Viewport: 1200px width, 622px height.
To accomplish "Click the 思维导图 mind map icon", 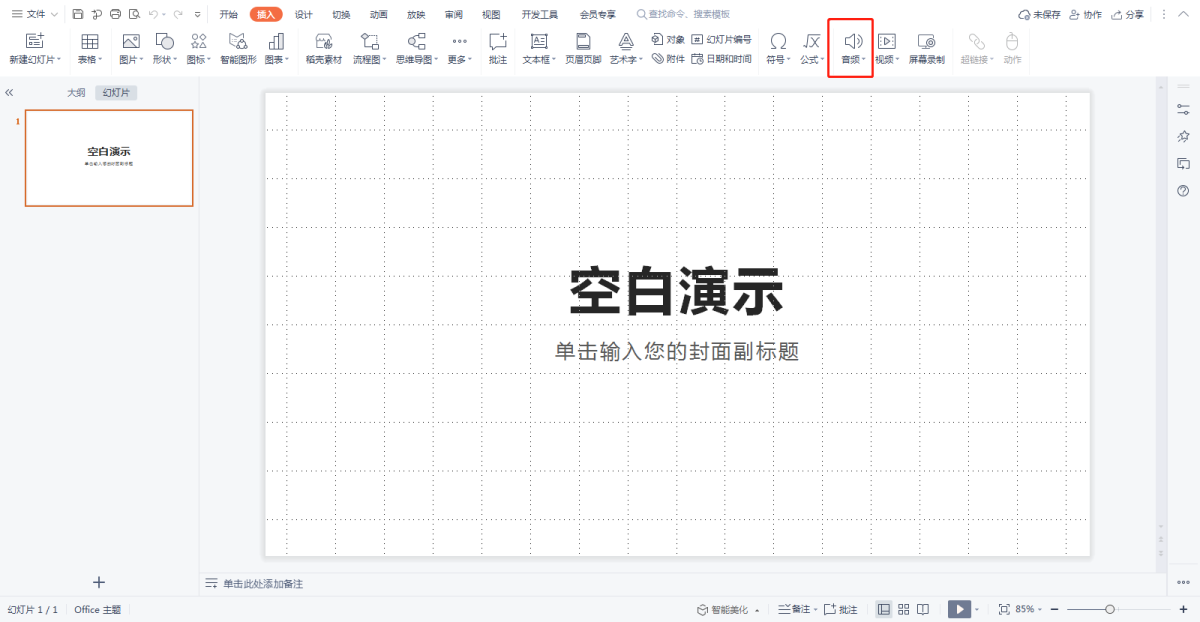I will [x=417, y=41].
